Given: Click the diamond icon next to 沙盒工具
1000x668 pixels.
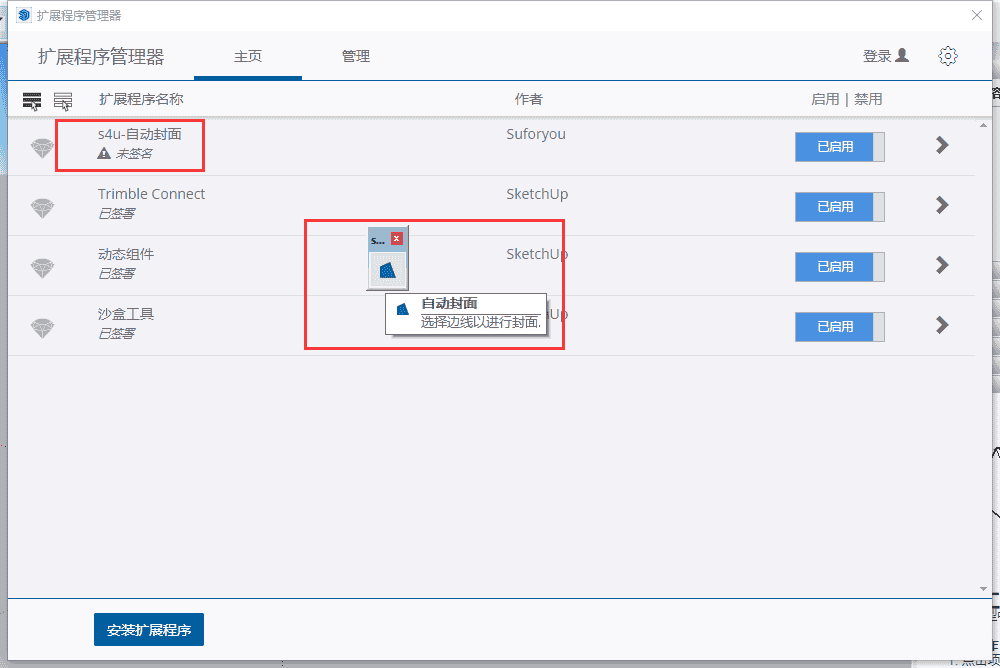Looking at the screenshot, I should (x=42, y=326).
